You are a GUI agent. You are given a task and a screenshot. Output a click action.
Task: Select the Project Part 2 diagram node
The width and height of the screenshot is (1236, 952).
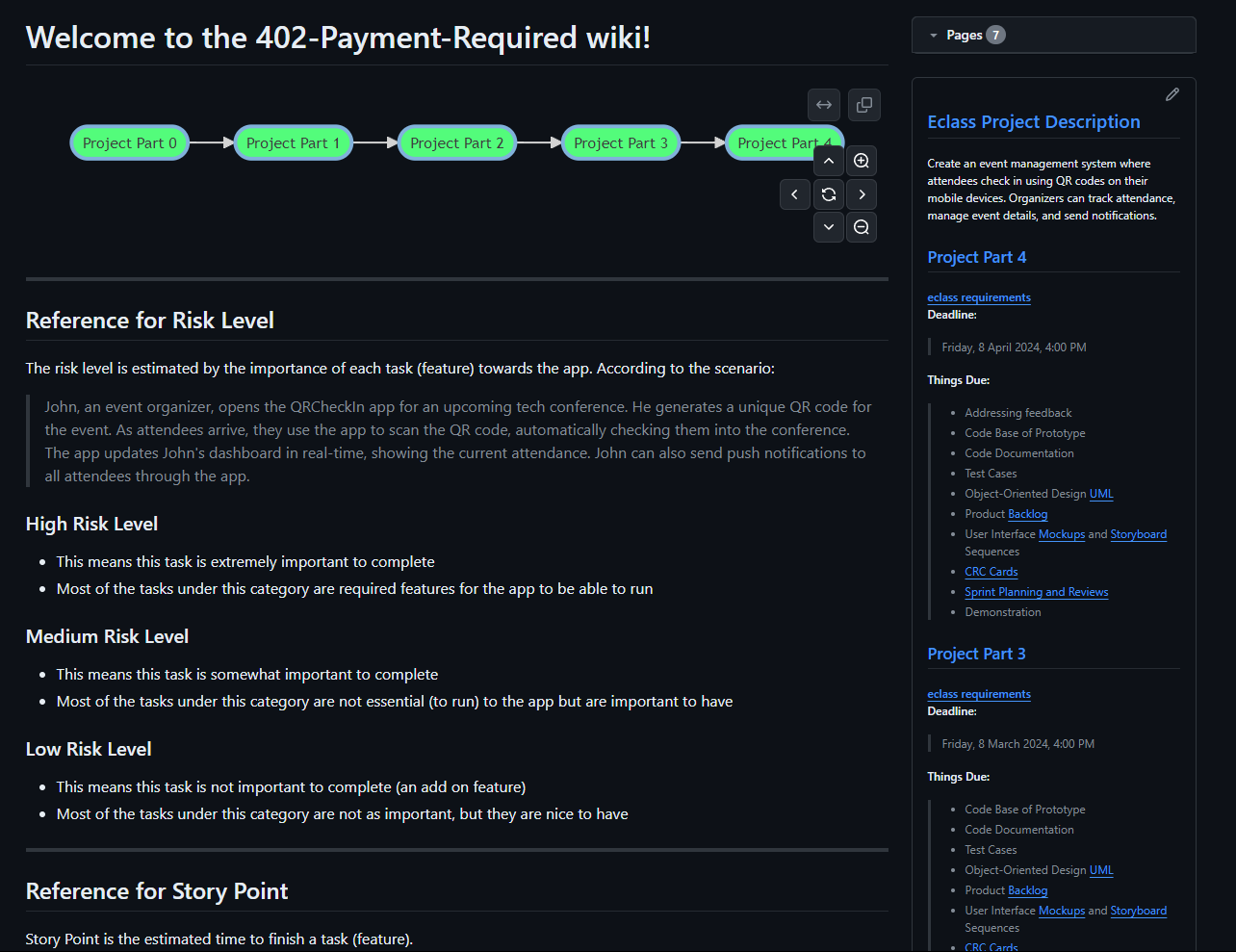[457, 142]
